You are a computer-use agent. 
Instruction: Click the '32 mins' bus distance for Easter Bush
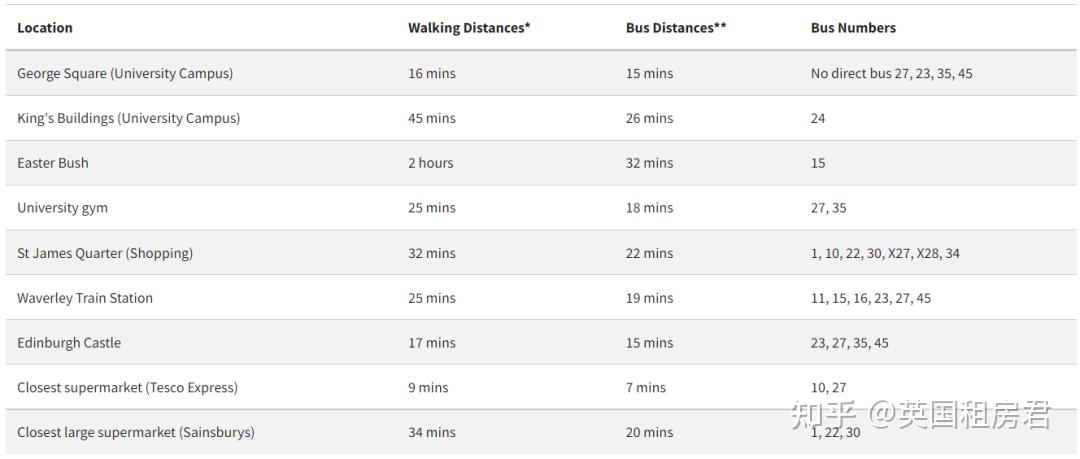coord(649,163)
